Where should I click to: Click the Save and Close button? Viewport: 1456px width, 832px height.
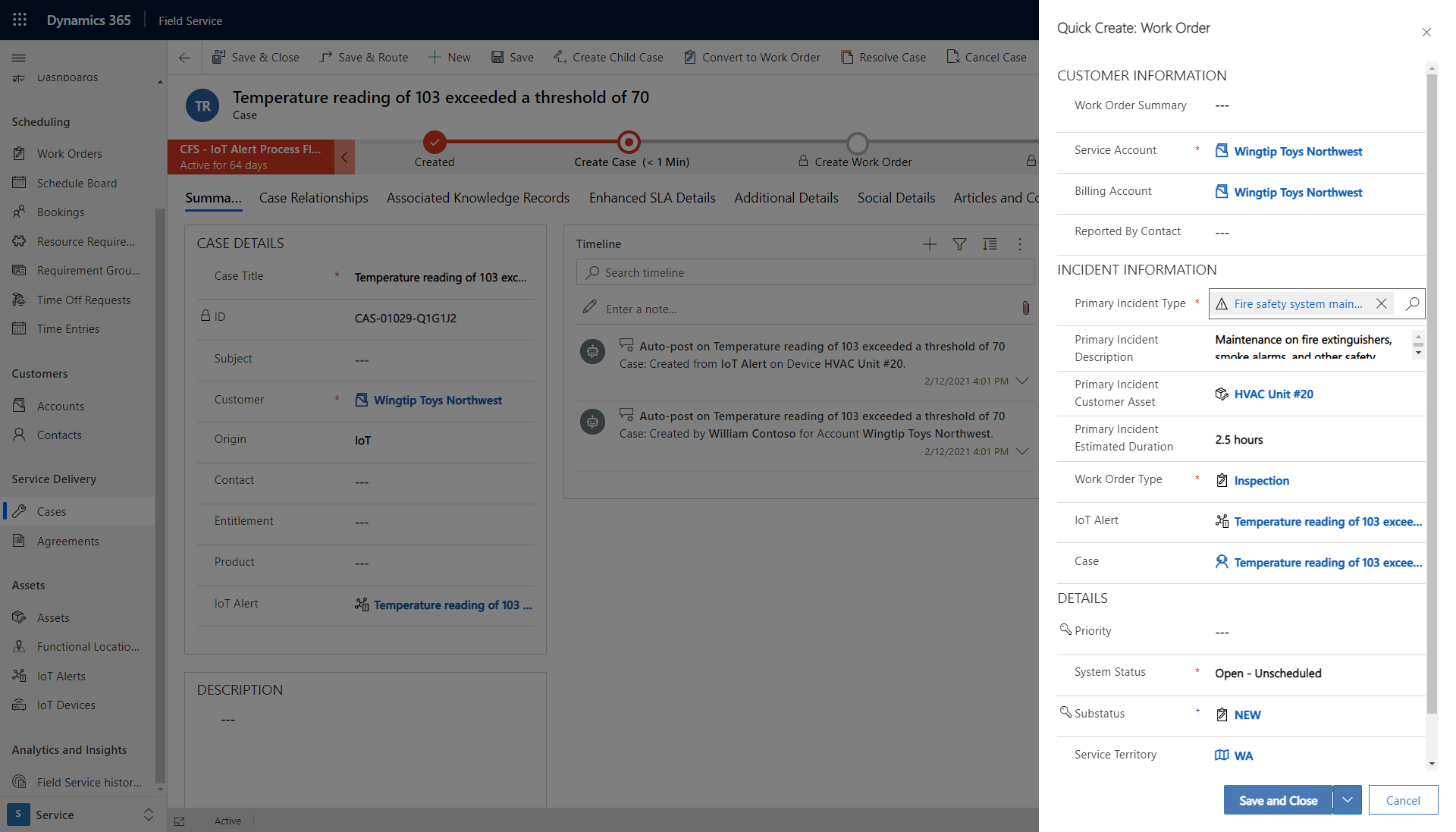pyautogui.click(x=1278, y=799)
